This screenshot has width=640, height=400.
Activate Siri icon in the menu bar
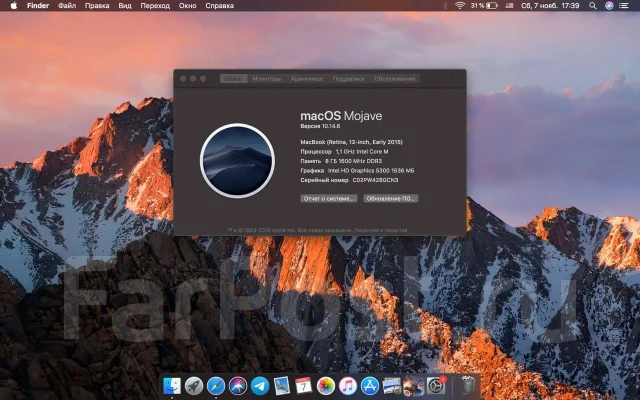click(609, 6)
